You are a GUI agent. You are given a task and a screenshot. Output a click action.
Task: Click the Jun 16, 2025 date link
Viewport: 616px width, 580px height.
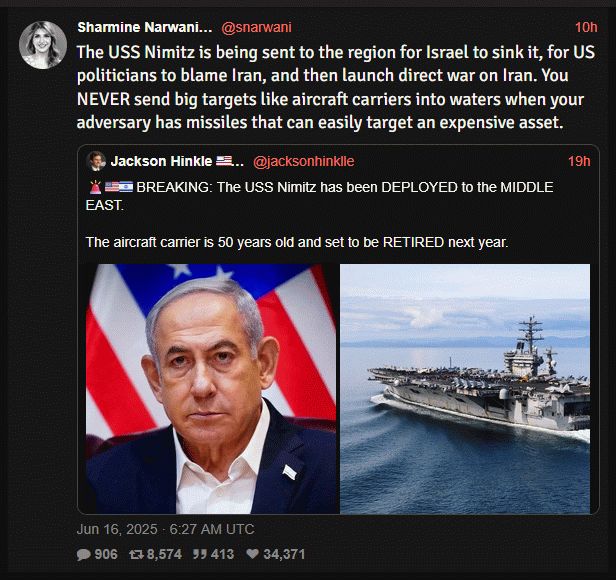(166, 528)
